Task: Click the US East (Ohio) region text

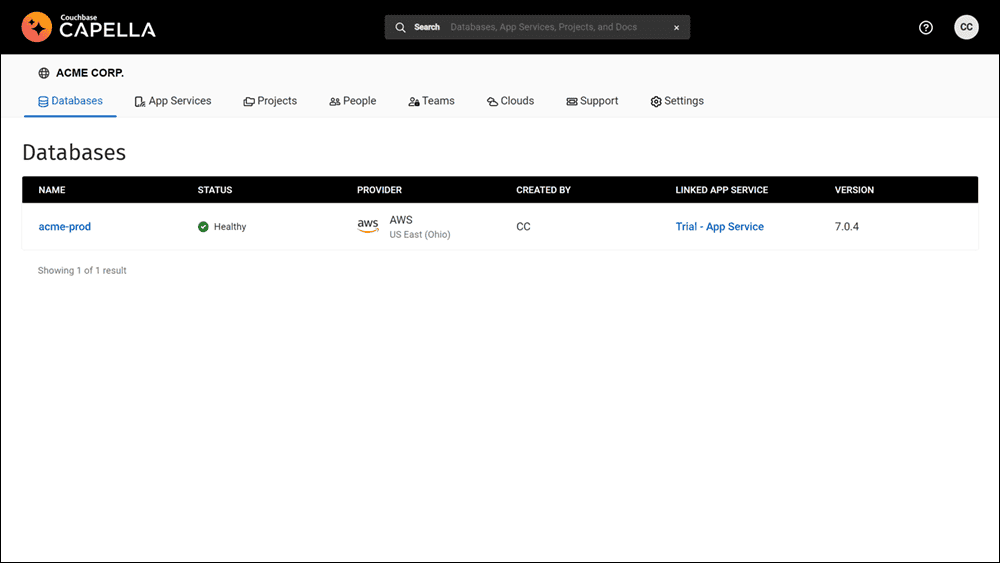Action: [420, 235]
